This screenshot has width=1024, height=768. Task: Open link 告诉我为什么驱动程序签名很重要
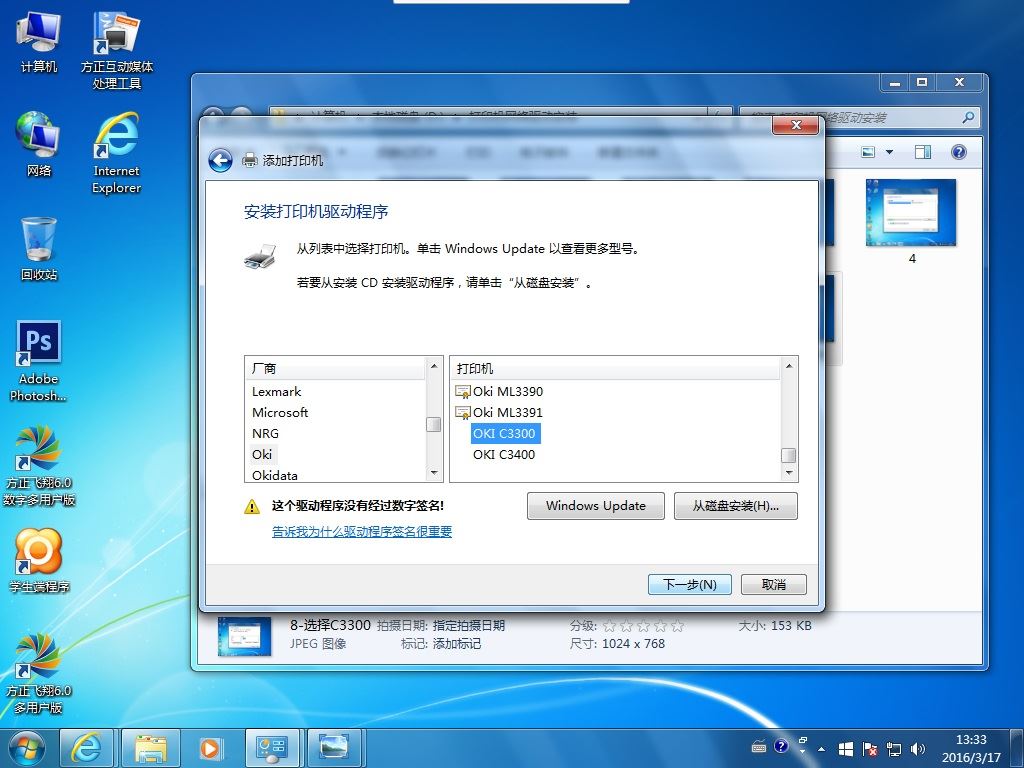click(x=362, y=531)
